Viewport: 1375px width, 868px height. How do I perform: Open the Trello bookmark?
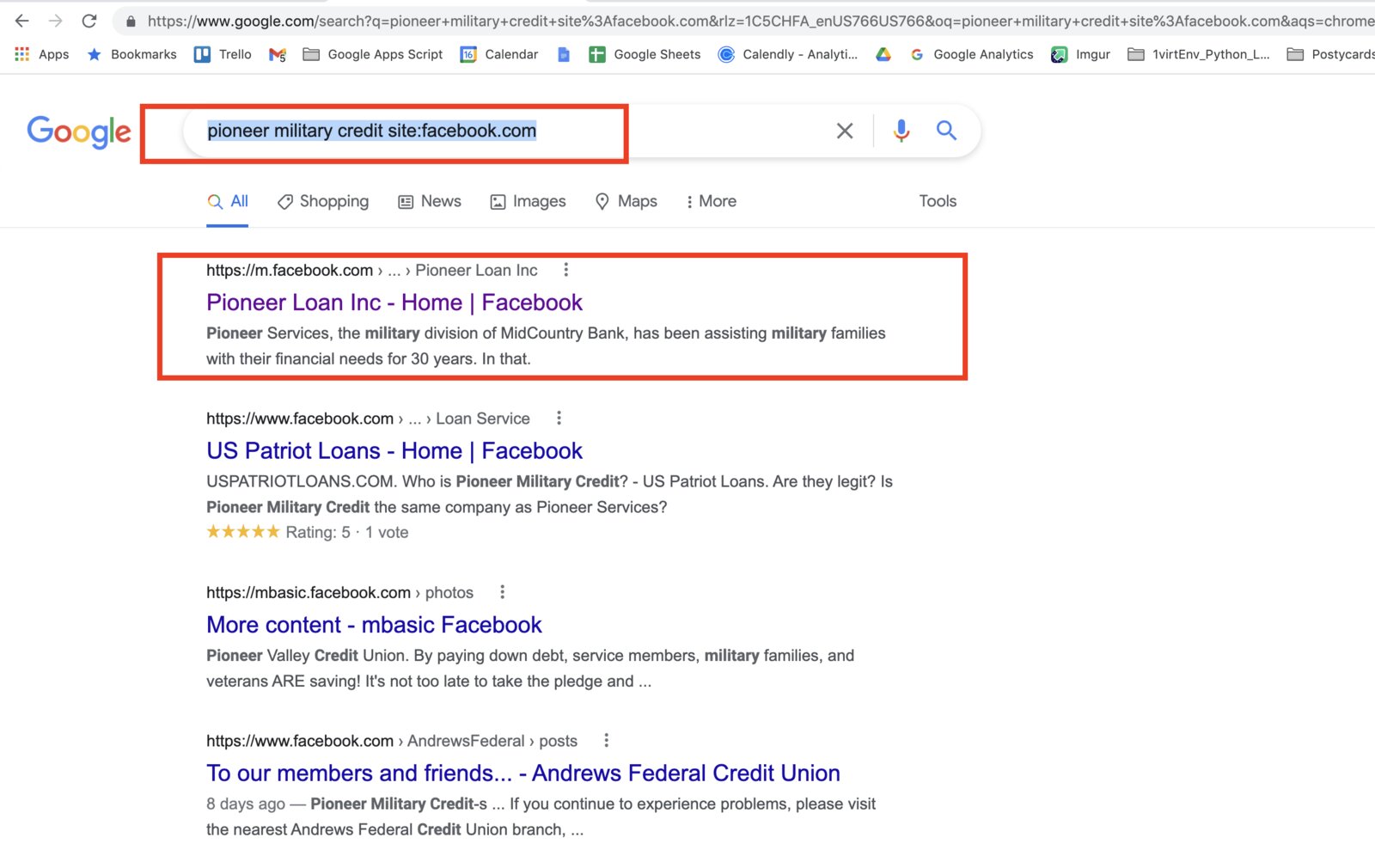(x=223, y=54)
